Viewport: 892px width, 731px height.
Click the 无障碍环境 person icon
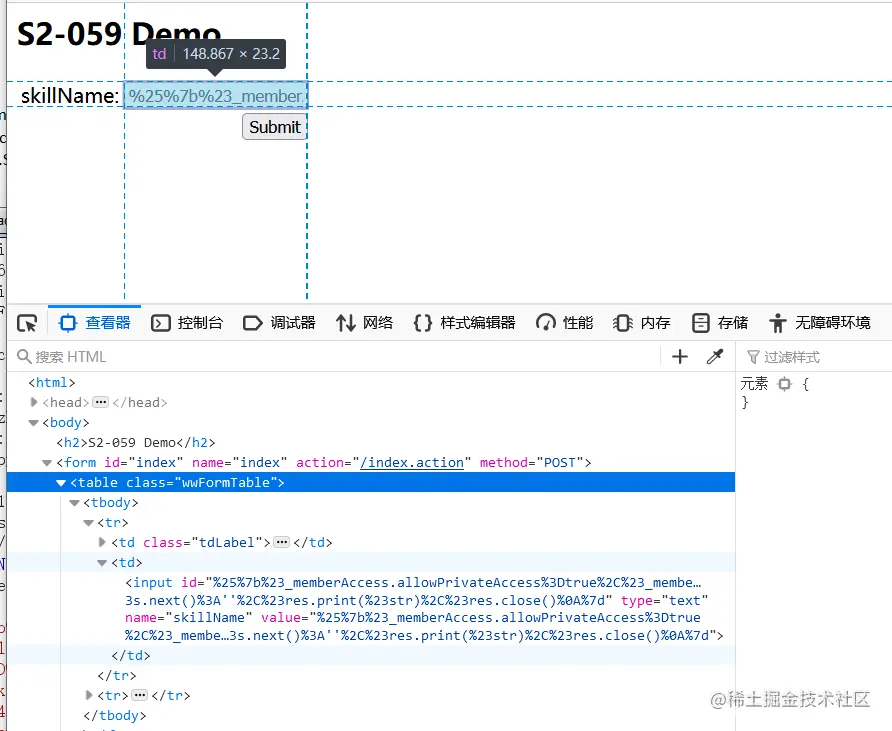[778, 323]
